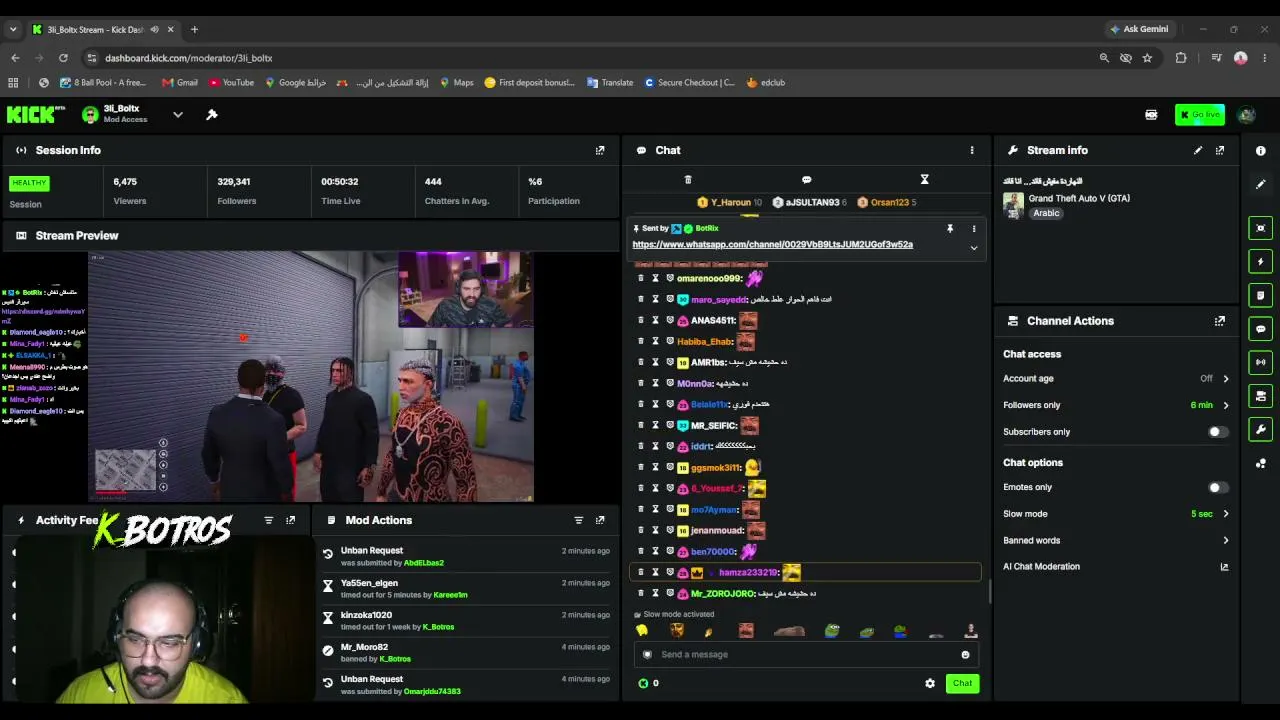Open the Translate bookmark
The image size is (1280, 720).
610,83
